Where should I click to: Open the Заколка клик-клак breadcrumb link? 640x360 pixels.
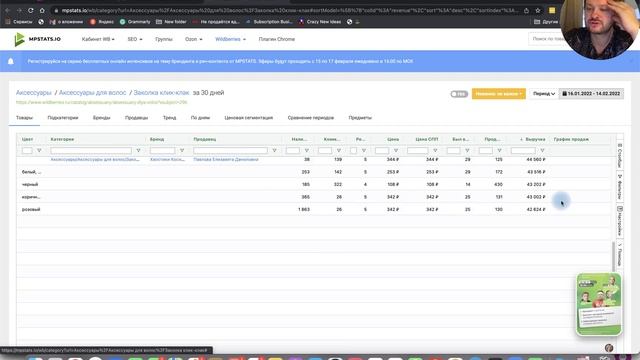[161, 93]
